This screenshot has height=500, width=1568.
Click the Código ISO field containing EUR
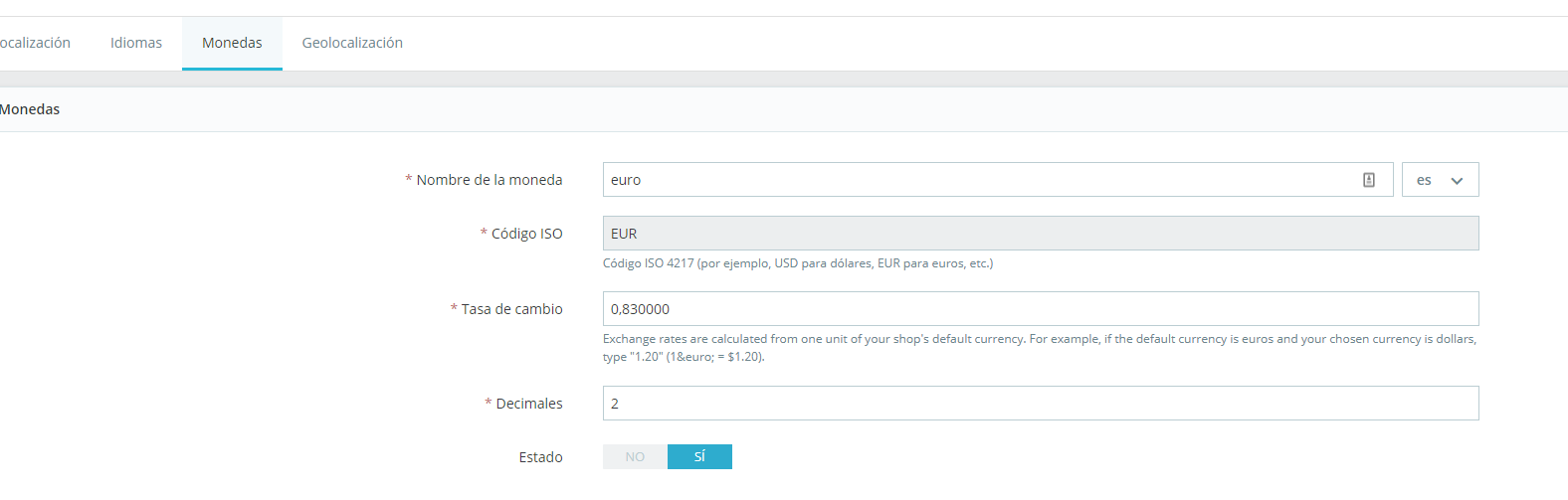coord(1040,234)
